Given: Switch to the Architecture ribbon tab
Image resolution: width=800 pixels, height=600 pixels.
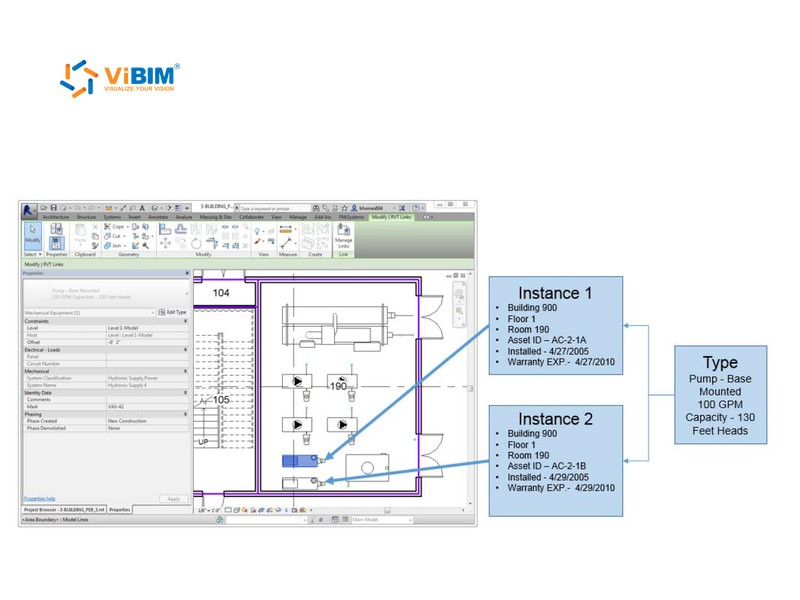Looking at the screenshot, I should pyautogui.click(x=56, y=217).
